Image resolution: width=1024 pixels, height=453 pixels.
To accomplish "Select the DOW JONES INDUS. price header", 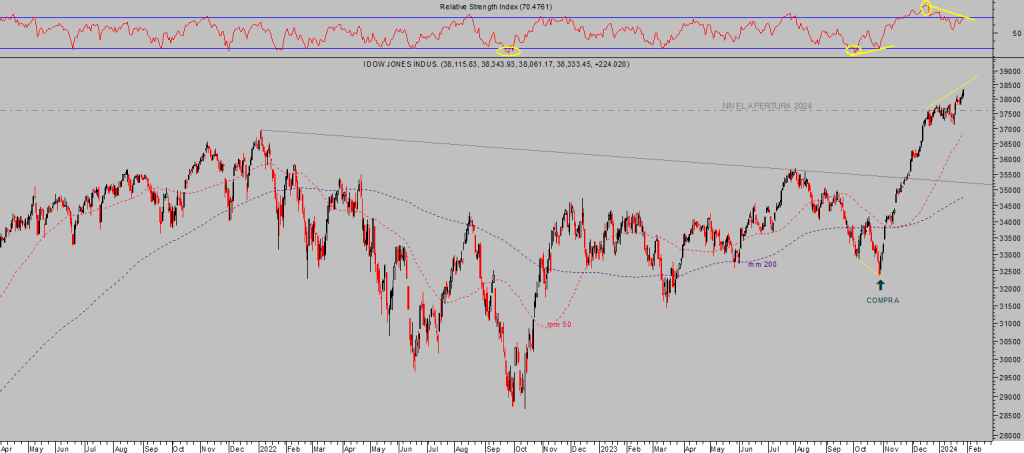I will coord(496,64).
